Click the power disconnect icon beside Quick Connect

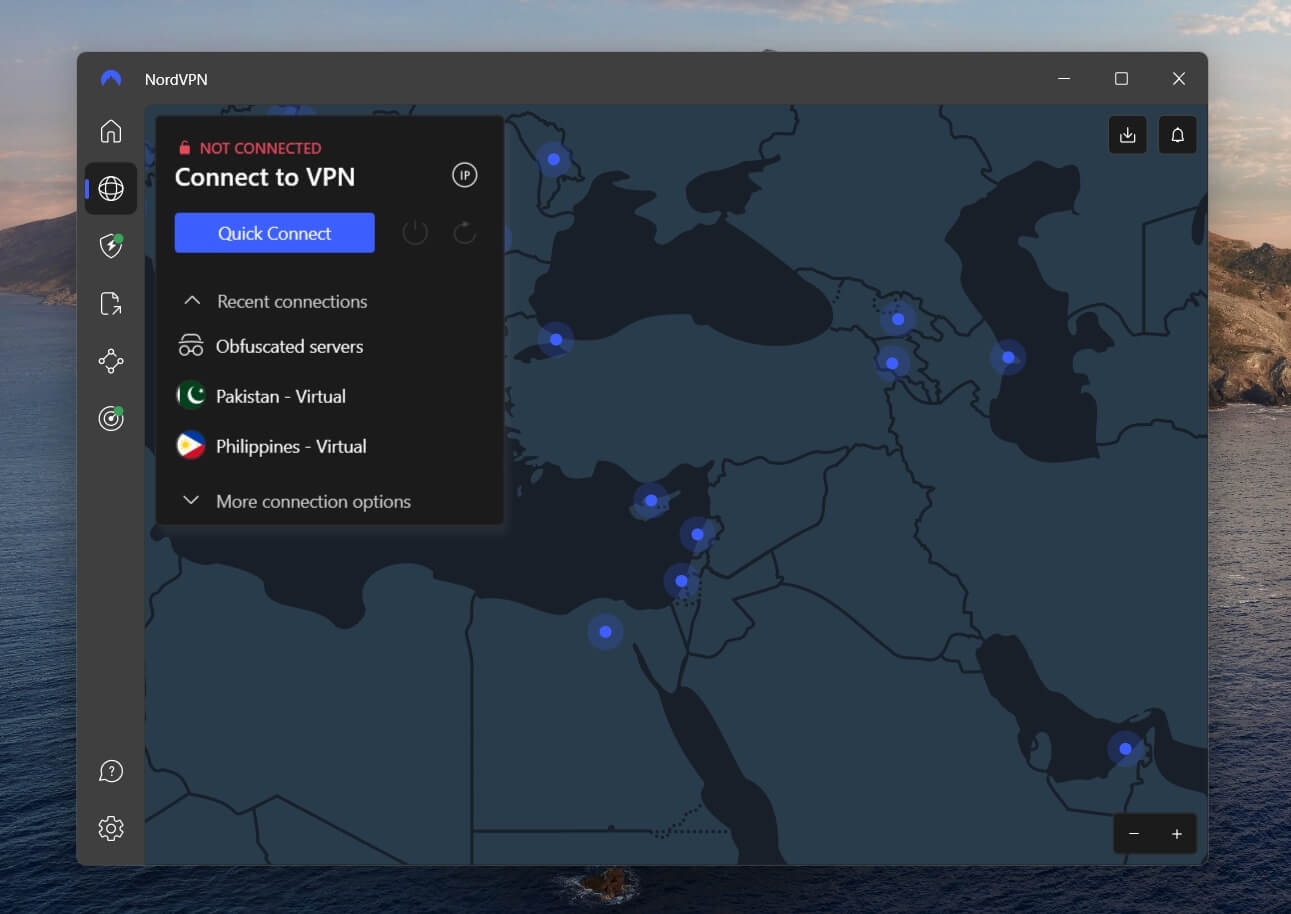tap(414, 232)
